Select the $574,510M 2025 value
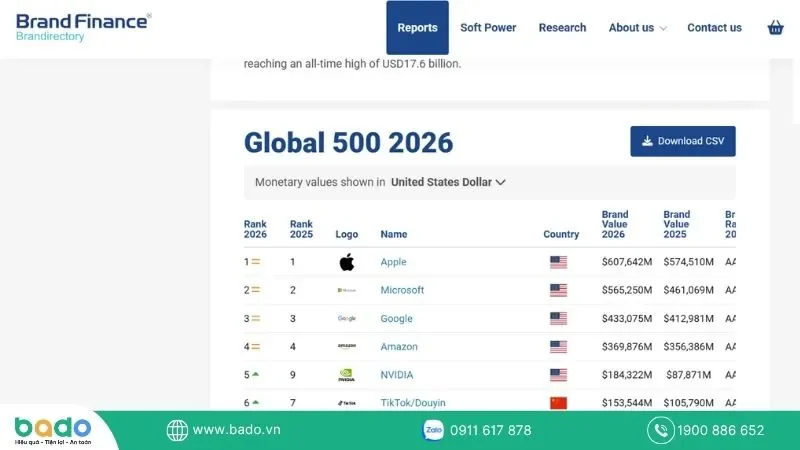This screenshot has width=800, height=450. pos(688,262)
